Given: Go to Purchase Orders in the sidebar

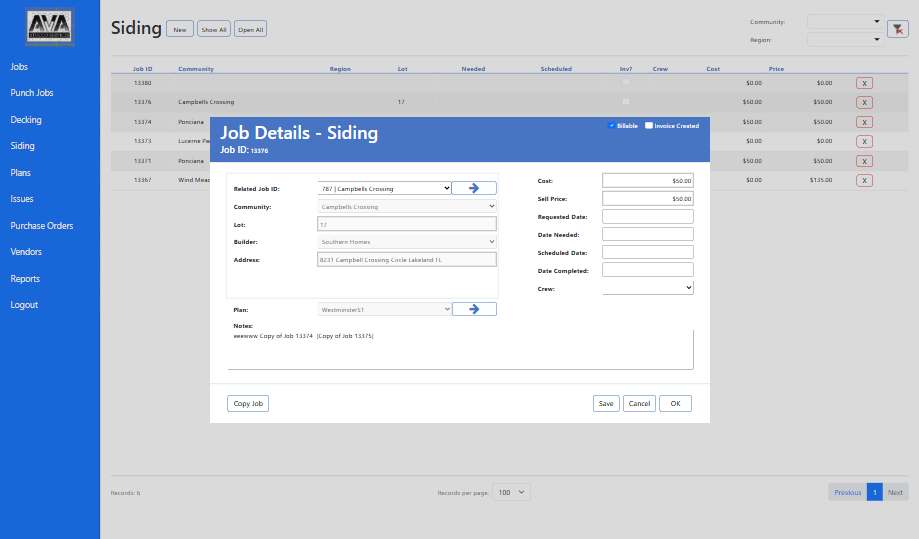Looking at the screenshot, I should [x=42, y=226].
